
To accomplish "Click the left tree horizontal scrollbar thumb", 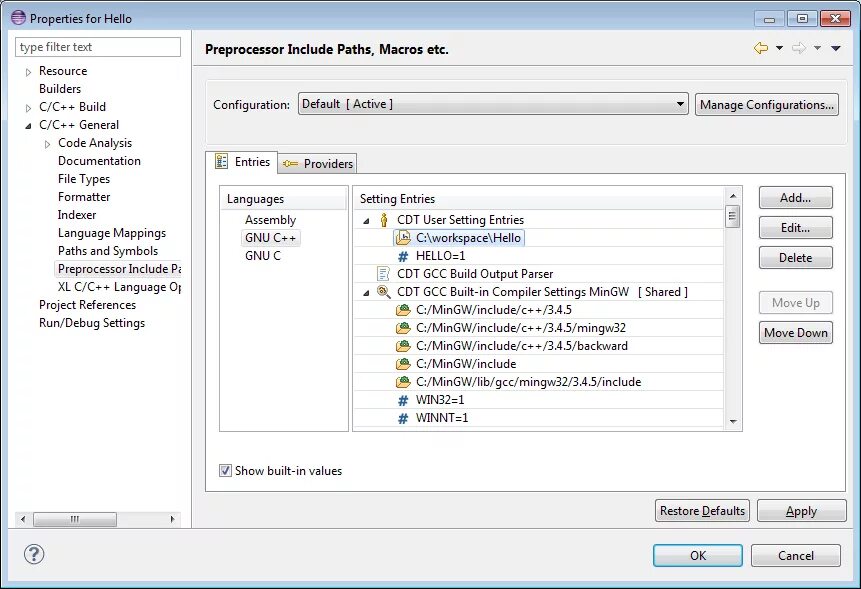I will tap(75, 519).
